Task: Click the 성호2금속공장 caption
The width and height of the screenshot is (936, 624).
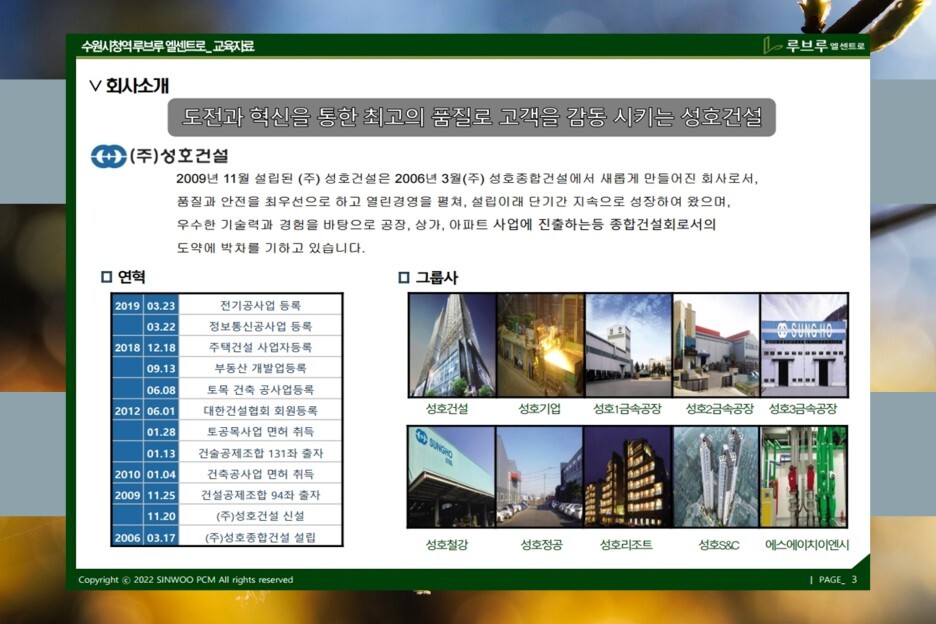Action: pos(719,409)
